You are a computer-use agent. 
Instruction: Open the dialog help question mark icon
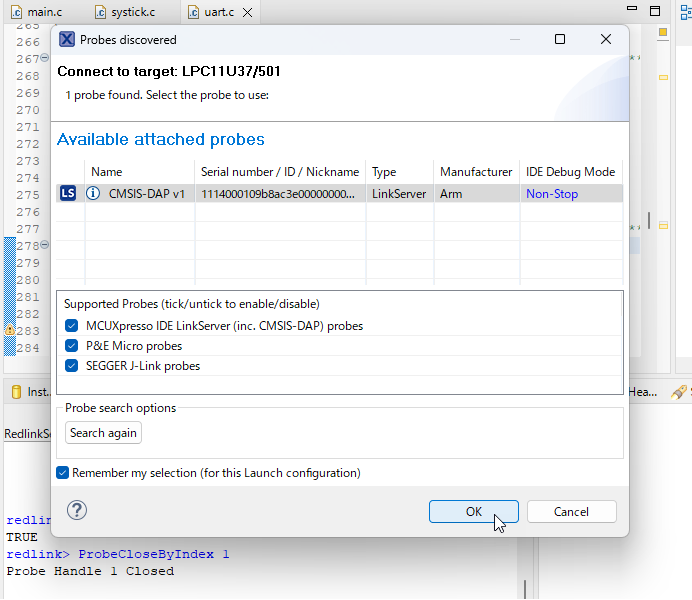[x=77, y=510]
